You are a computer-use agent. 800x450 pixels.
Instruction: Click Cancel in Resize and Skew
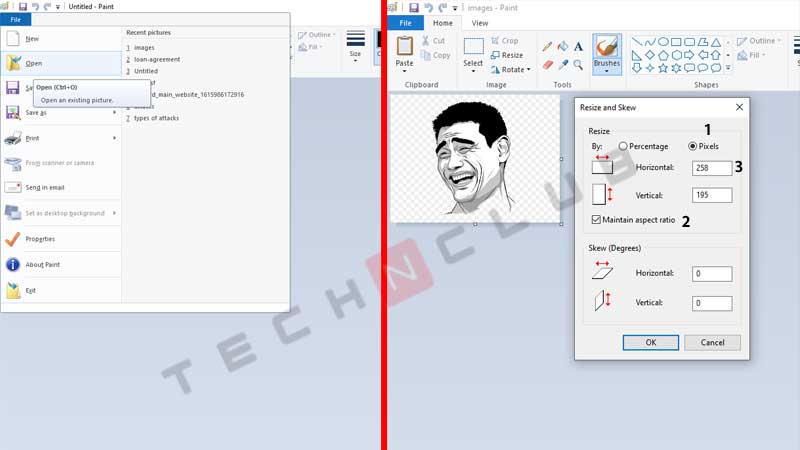tap(712, 342)
